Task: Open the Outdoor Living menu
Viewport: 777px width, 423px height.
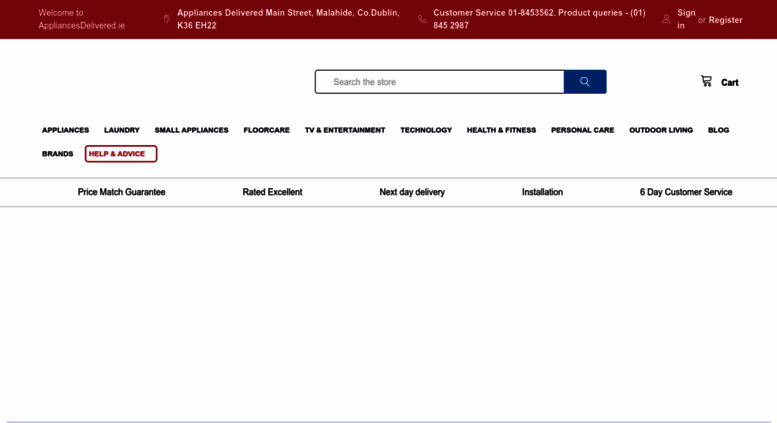Action: click(x=661, y=130)
